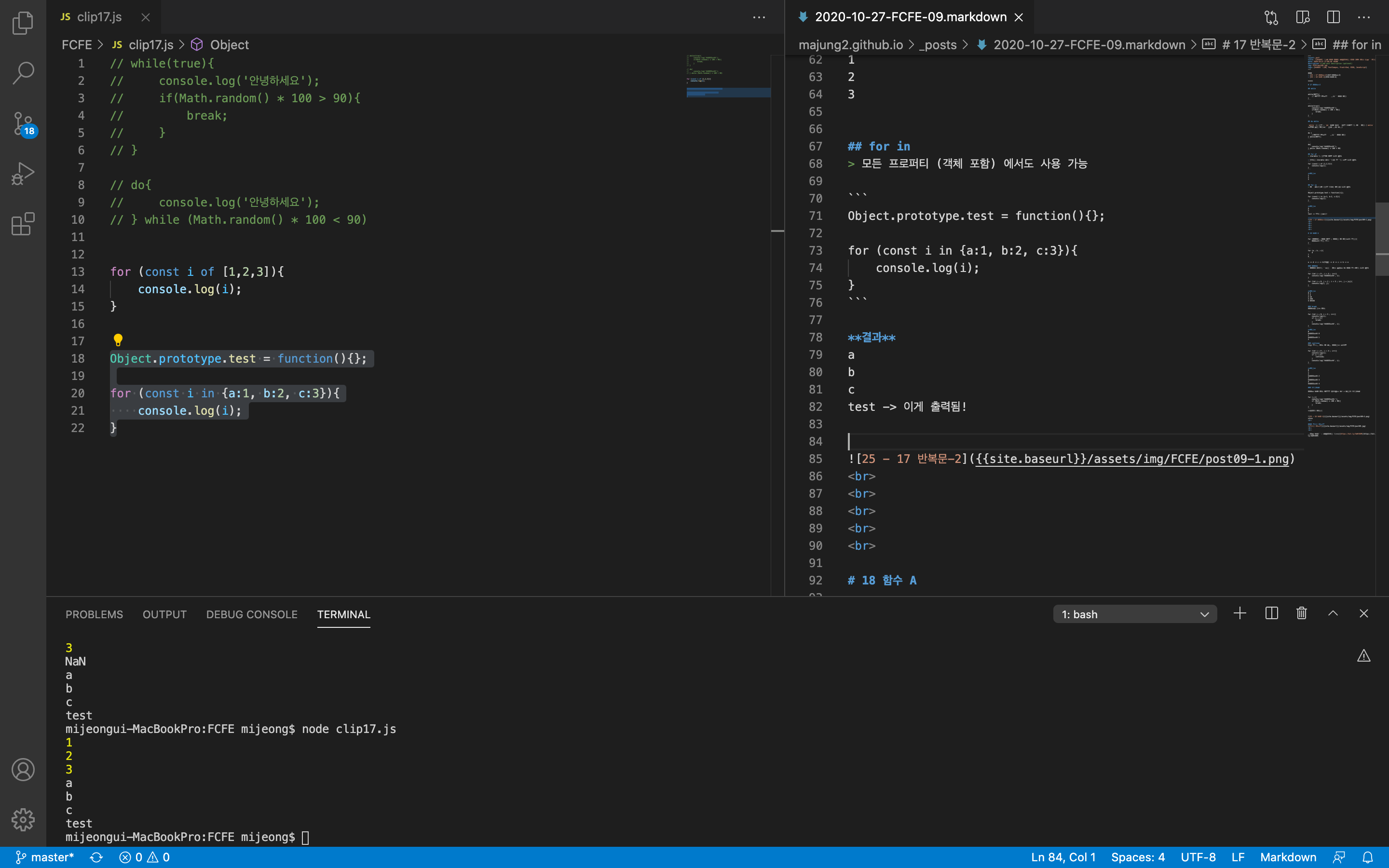This screenshot has width=1389, height=868.
Task: Close the 2020-10-27-FCFE-09.markdown tab
Action: (x=1019, y=17)
